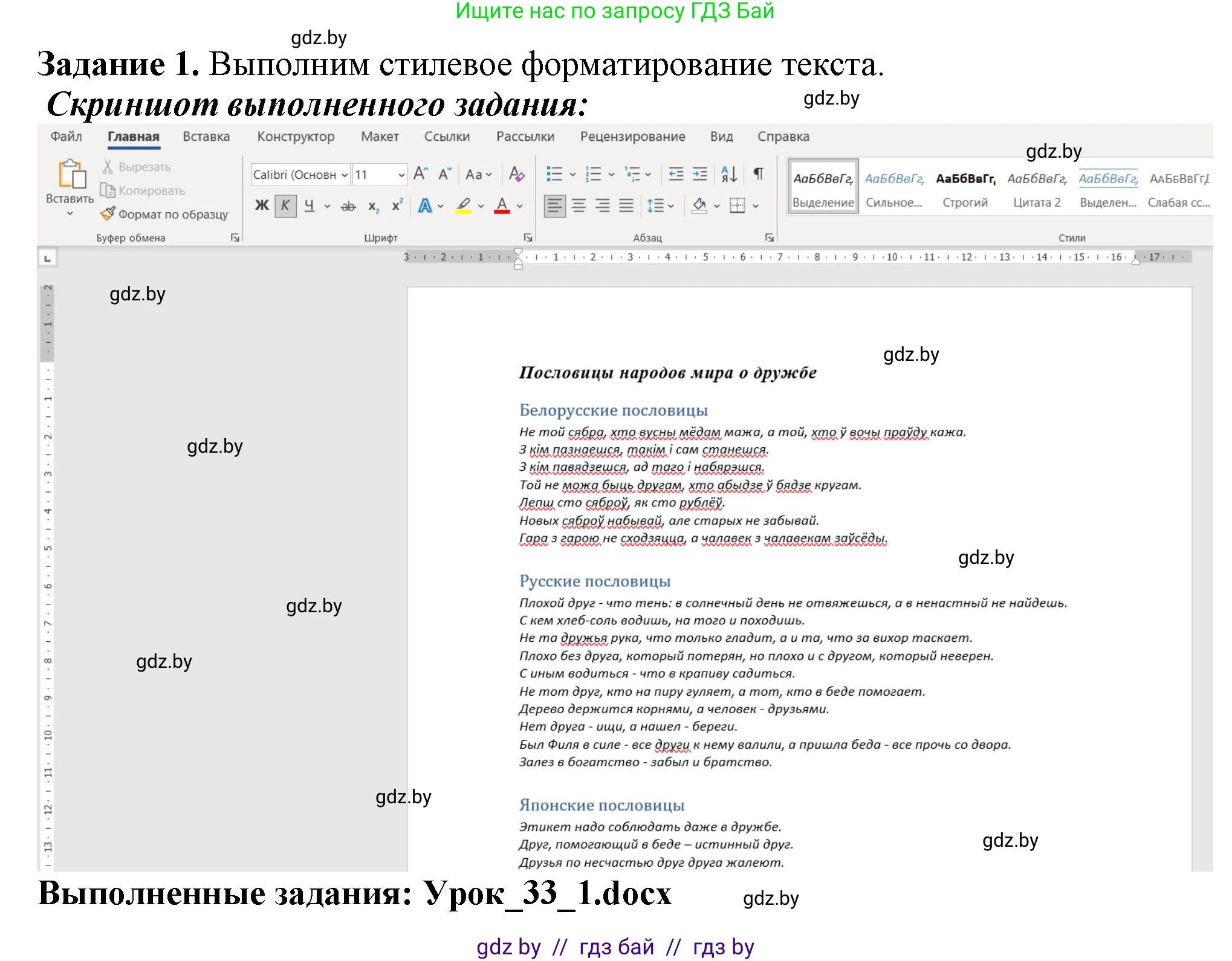Click heading Белорусские пословицы in document

(x=613, y=410)
